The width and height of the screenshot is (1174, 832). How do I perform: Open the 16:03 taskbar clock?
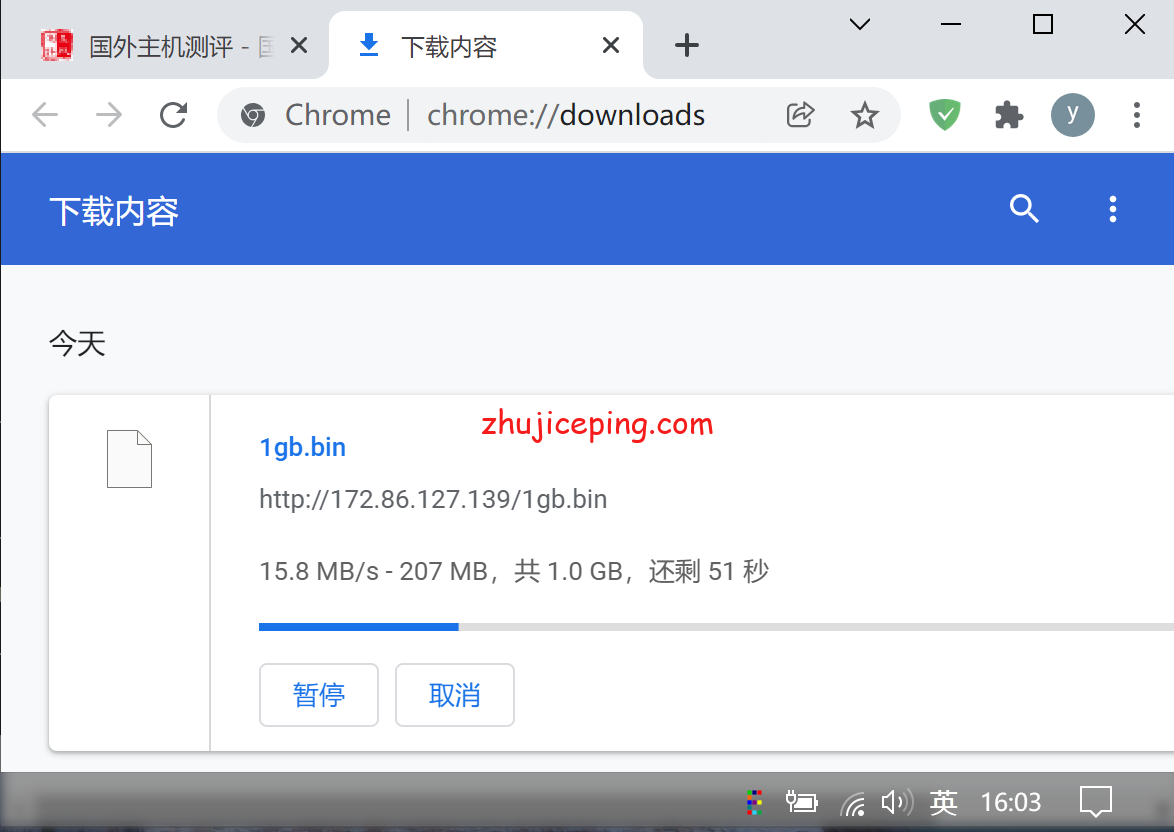point(1011,802)
